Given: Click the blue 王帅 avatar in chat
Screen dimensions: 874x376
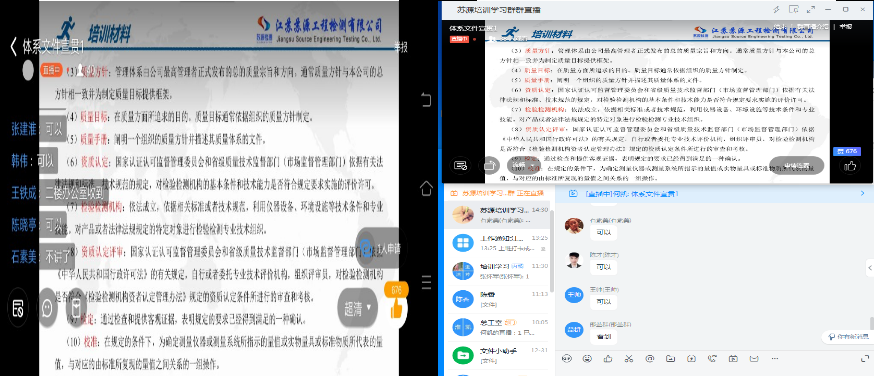Looking at the screenshot, I should (574, 295).
